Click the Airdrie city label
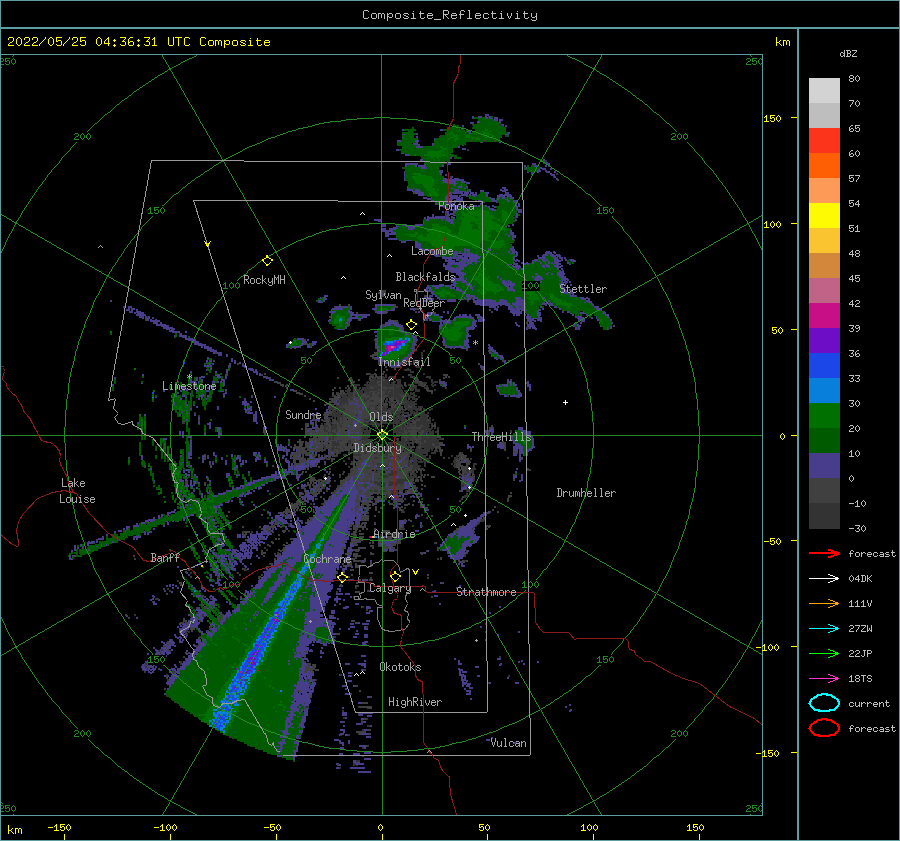This screenshot has height=841, width=900. click(394, 534)
